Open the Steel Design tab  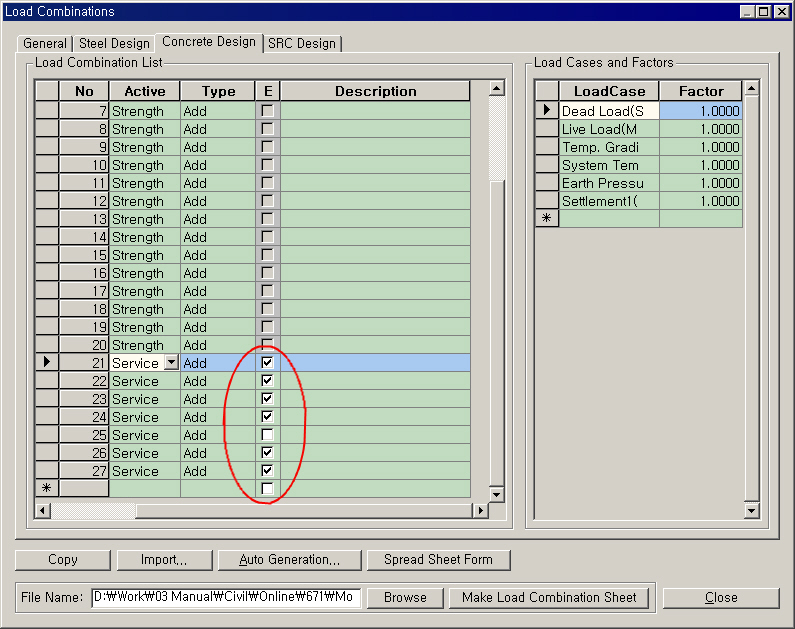pyautogui.click(x=114, y=43)
